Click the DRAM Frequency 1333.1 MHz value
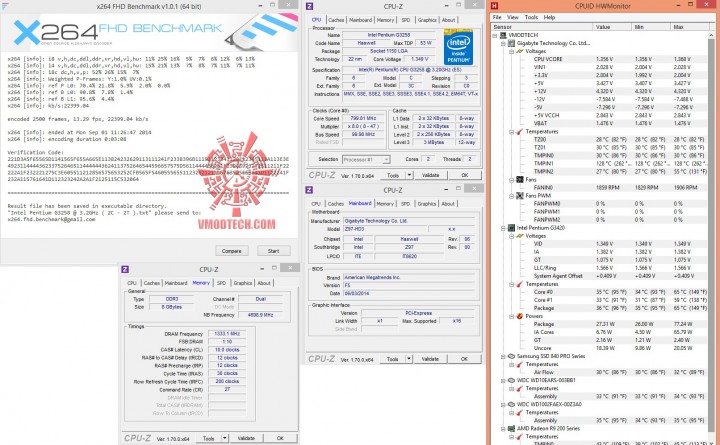The image size is (720, 445). tap(227, 334)
